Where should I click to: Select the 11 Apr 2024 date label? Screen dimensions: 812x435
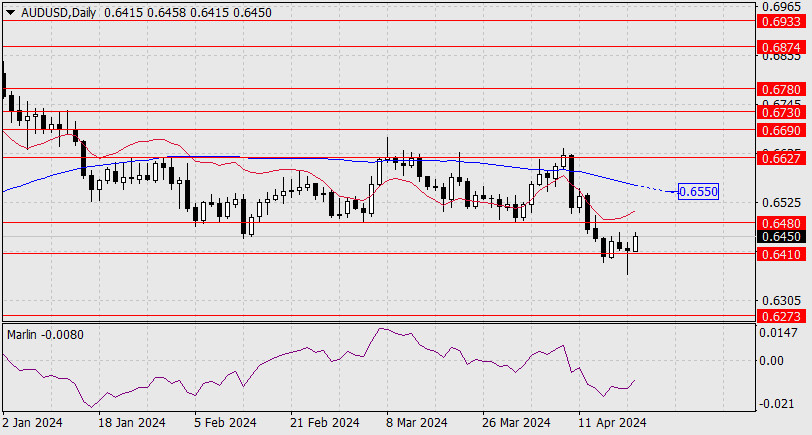pyautogui.click(x=612, y=423)
